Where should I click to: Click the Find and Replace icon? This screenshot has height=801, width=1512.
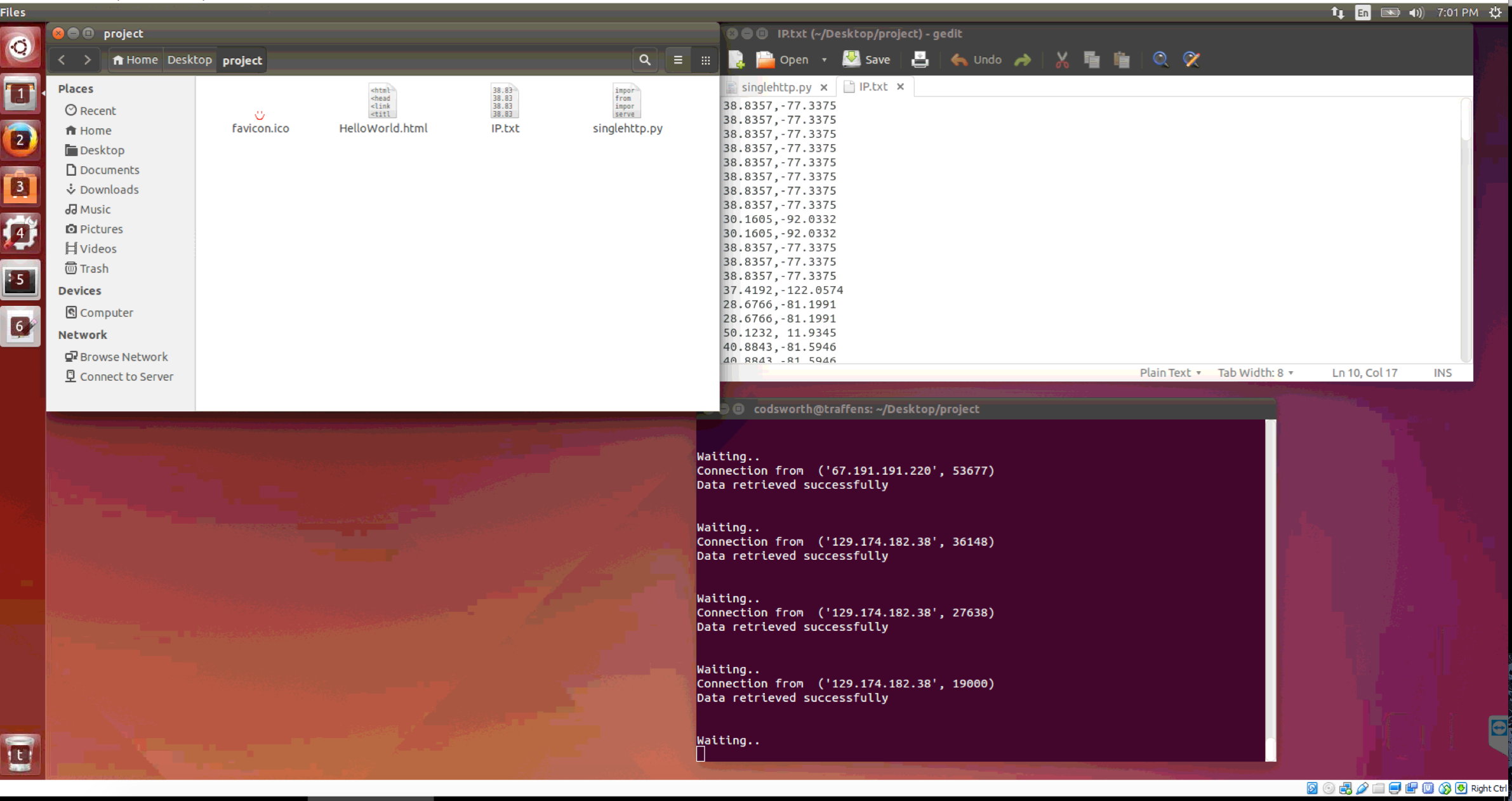(x=1191, y=60)
